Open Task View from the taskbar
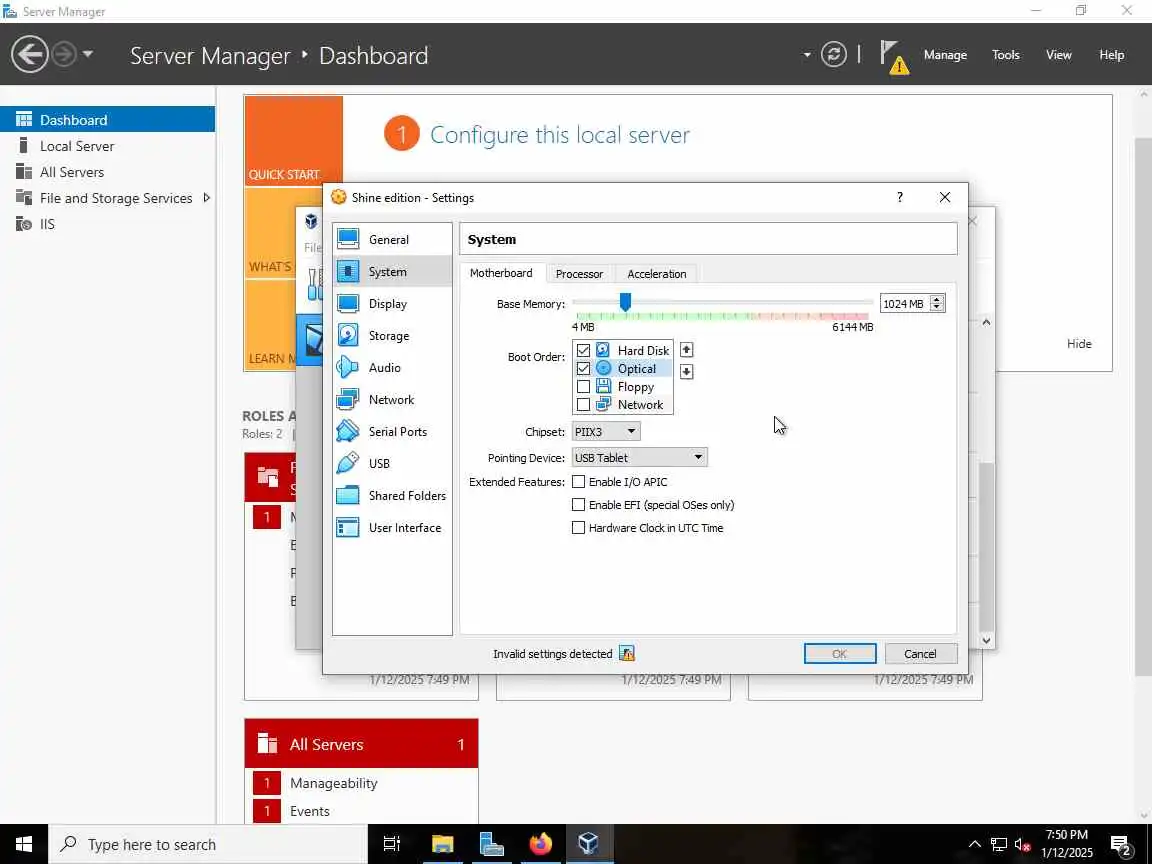 (x=392, y=843)
